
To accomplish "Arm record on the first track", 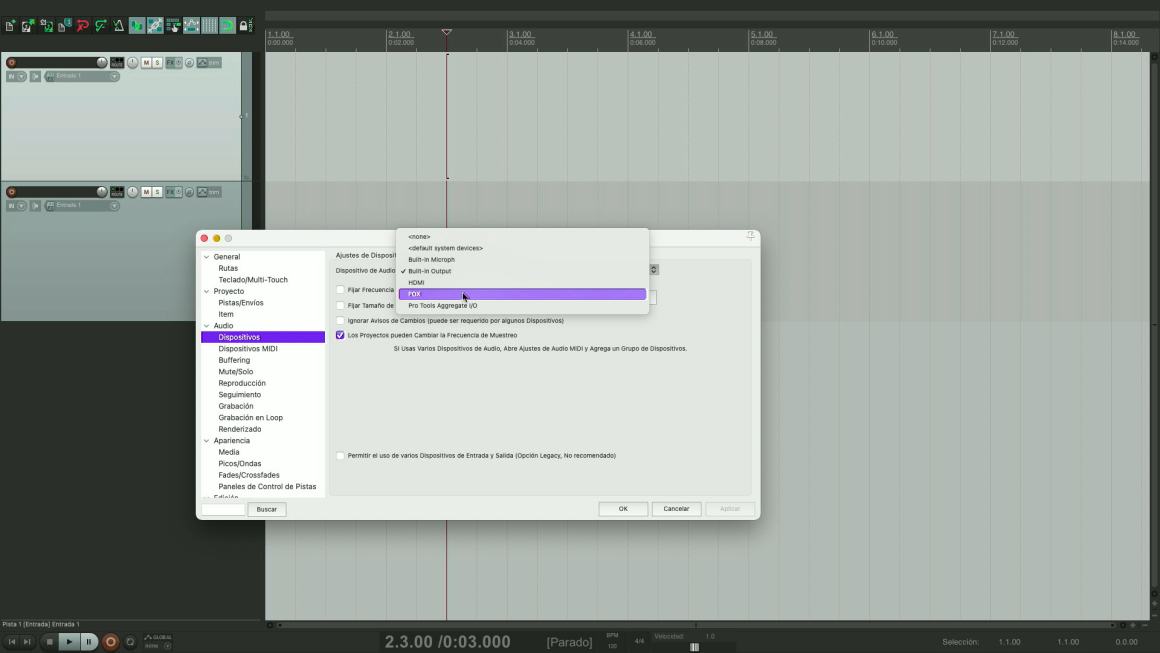I will (x=12, y=63).
